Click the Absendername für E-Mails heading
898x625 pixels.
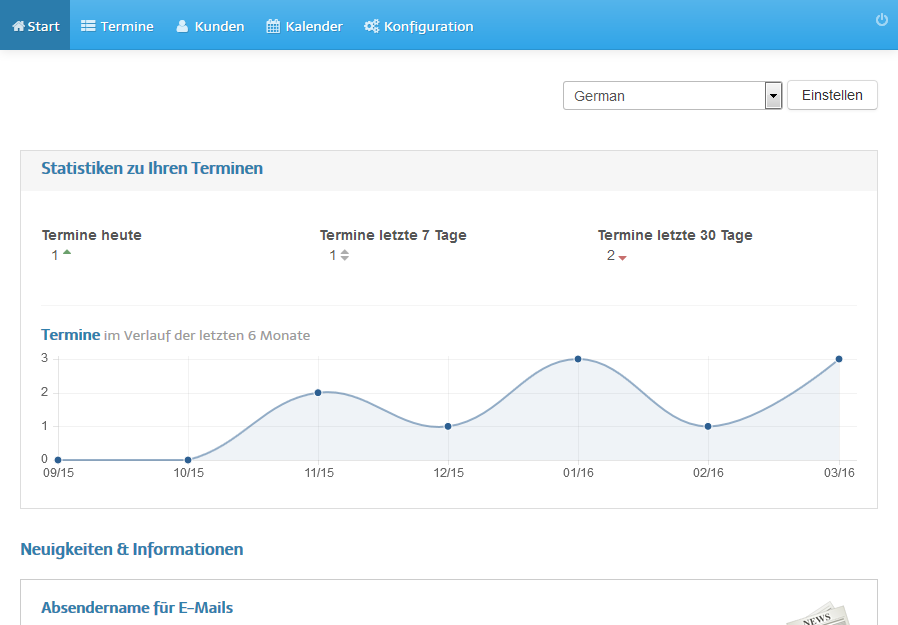tap(137, 608)
